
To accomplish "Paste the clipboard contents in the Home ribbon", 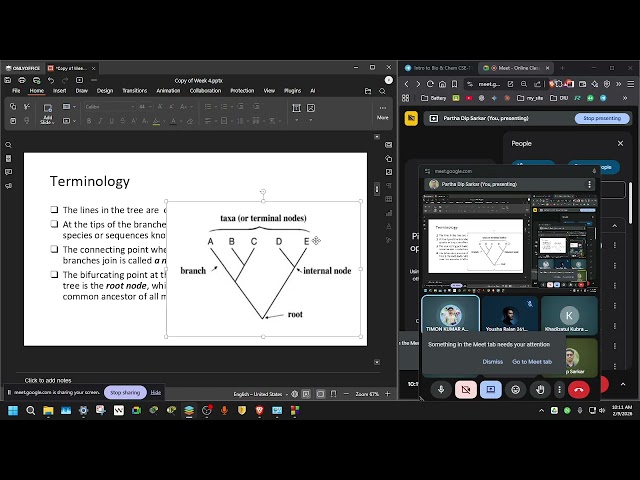I will (13, 121).
